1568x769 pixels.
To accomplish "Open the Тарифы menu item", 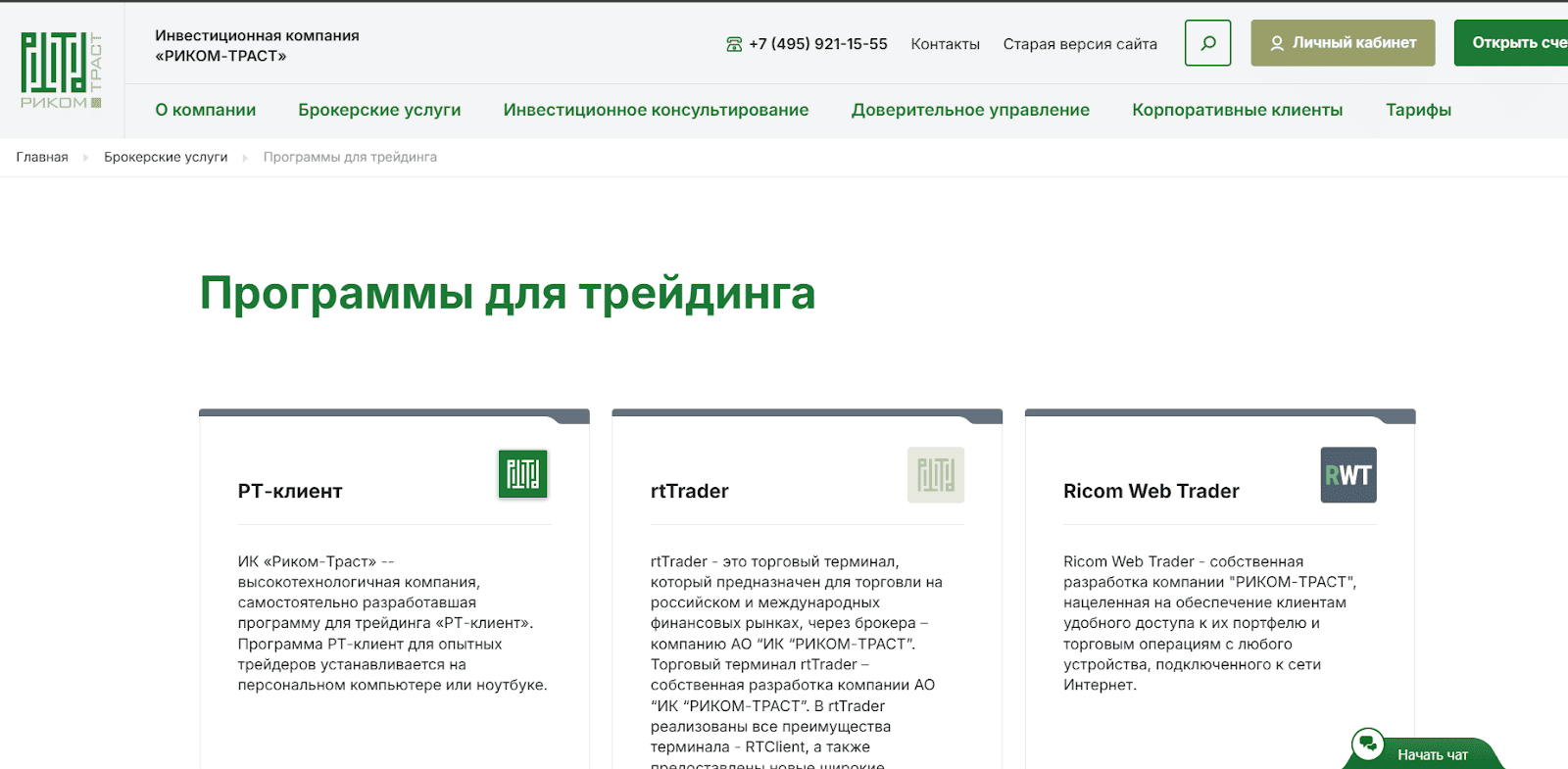I will (1418, 110).
